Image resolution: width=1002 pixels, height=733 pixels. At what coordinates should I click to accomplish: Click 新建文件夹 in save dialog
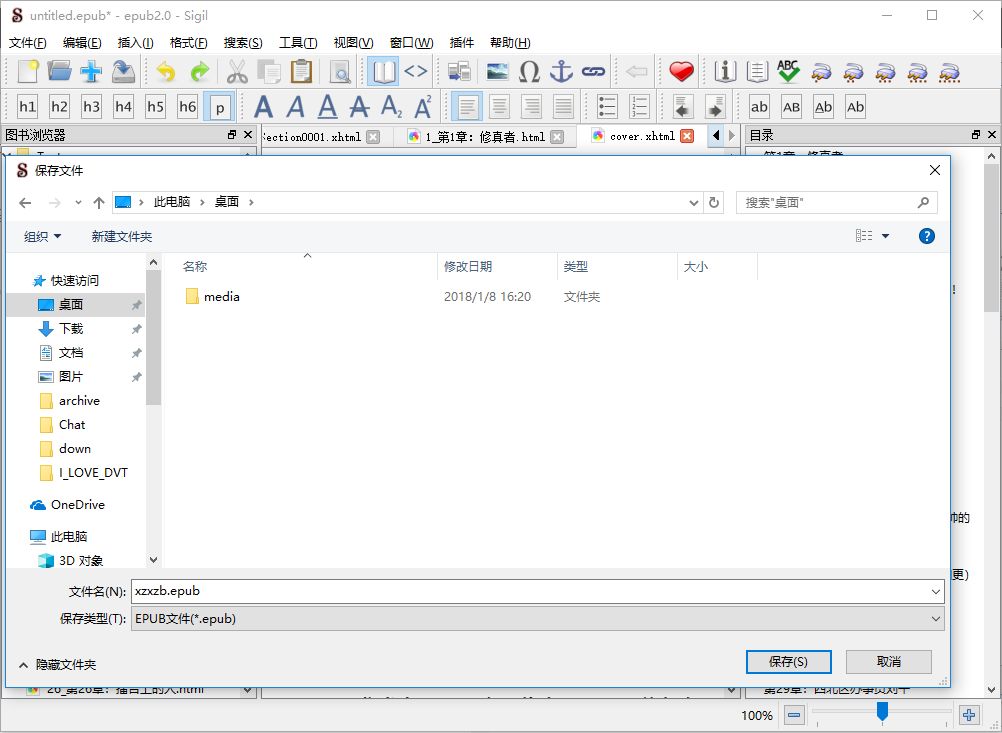click(121, 236)
